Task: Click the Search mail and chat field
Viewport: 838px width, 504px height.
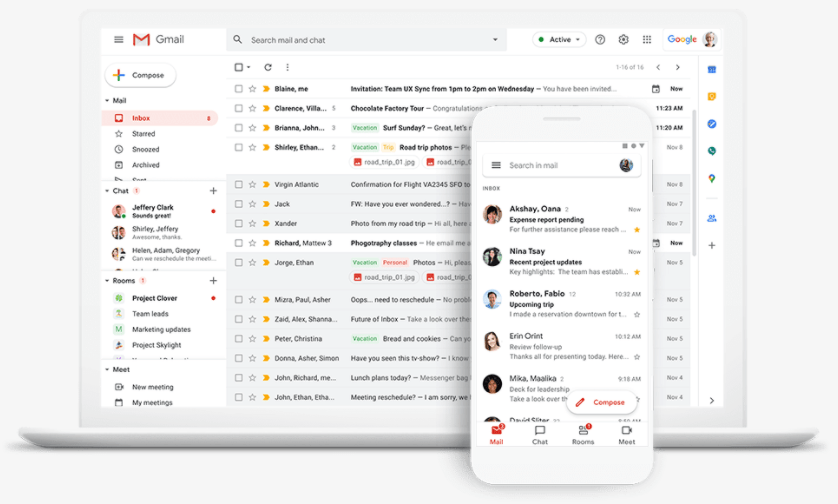Action: coord(366,40)
